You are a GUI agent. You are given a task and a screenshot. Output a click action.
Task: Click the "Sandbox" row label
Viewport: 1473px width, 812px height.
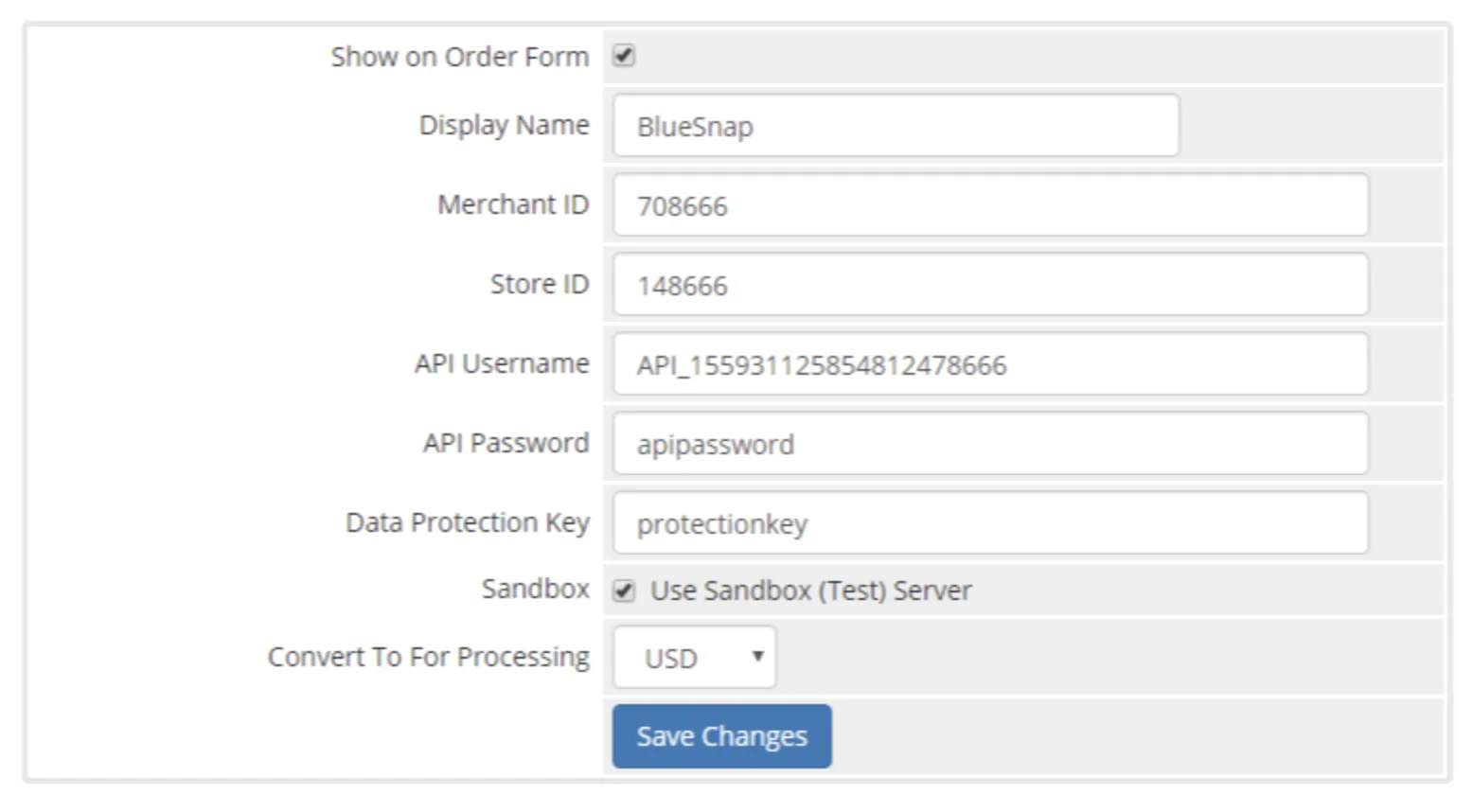[535, 589]
